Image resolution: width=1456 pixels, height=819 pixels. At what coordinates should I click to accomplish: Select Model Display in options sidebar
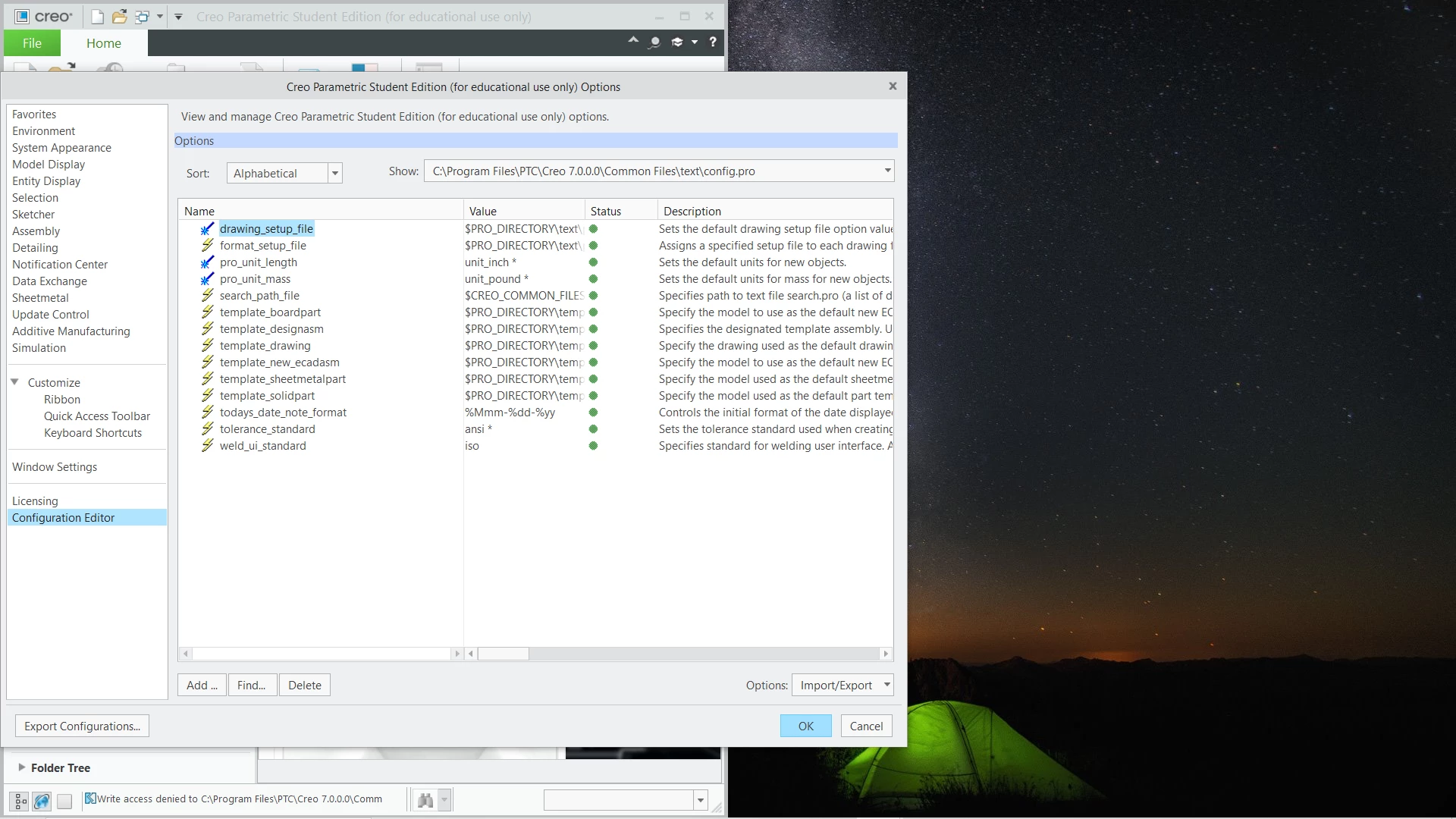(x=49, y=165)
